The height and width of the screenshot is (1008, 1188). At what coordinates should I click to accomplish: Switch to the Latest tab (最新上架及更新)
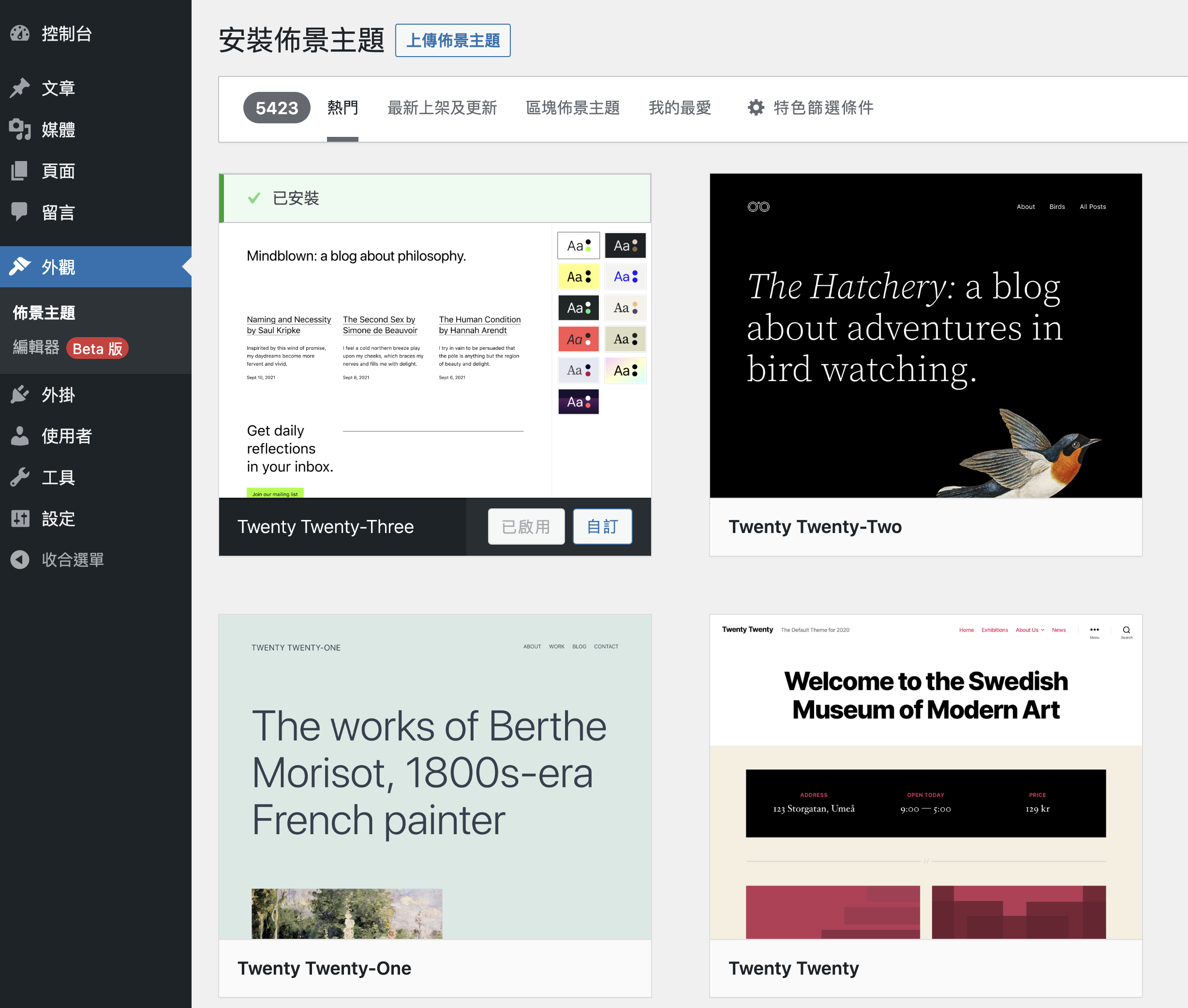(x=442, y=107)
